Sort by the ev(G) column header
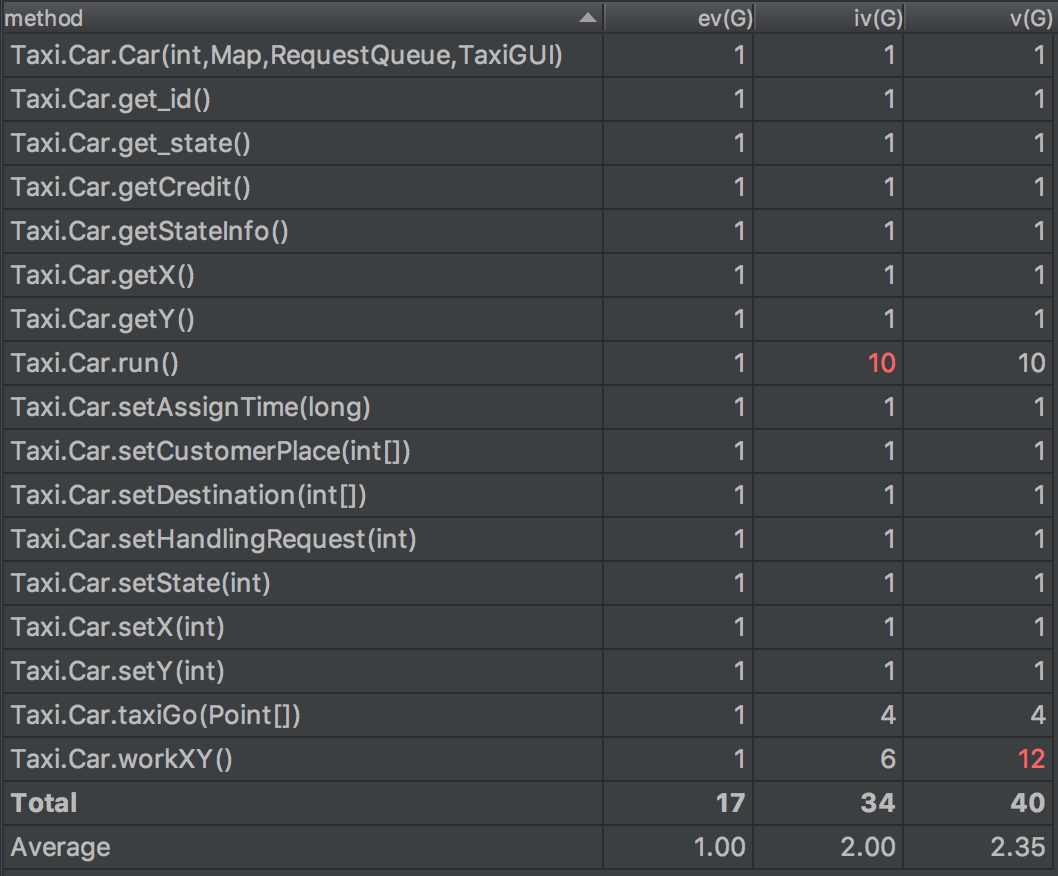The image size is (1058, 876). coord(724,18)
